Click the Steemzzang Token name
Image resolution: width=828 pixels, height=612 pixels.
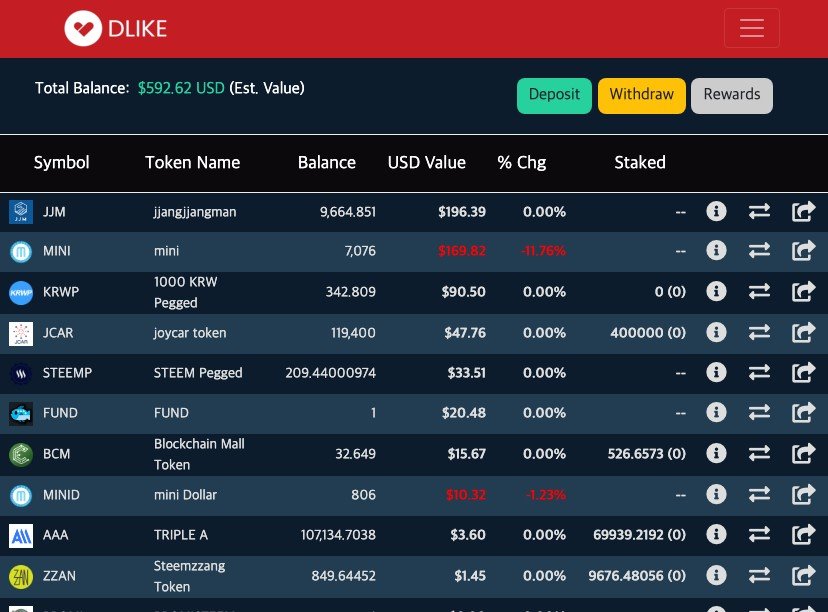(189, 576)
